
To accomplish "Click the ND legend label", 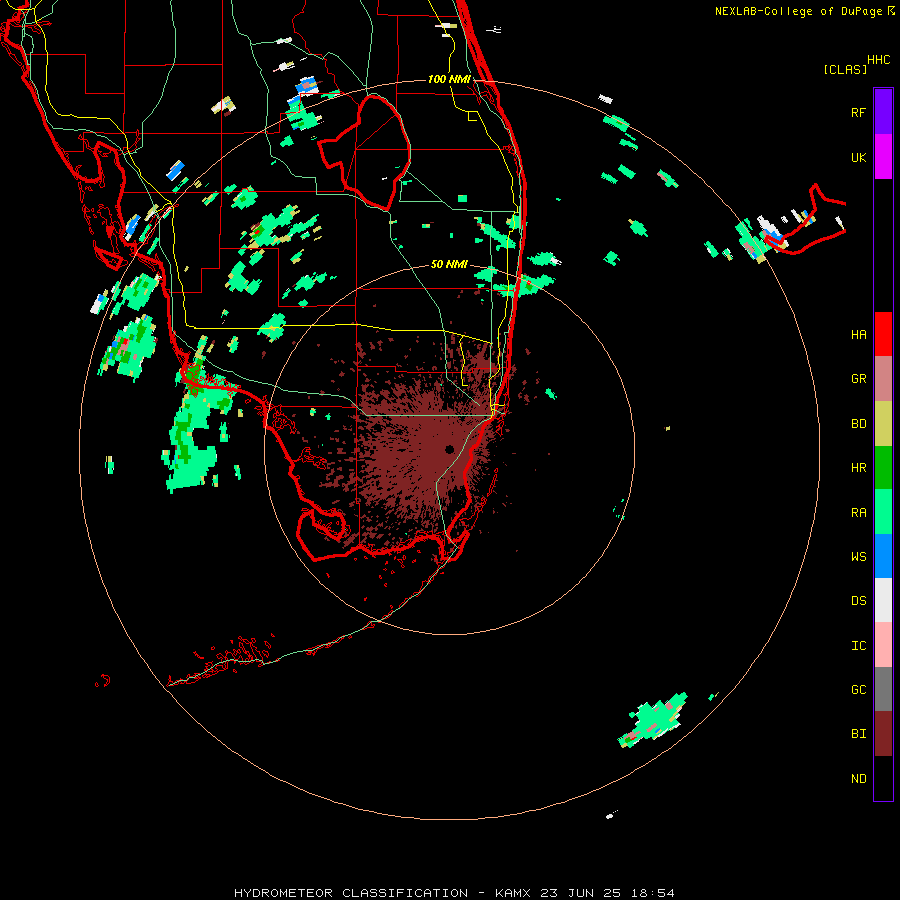I will click(858, 778).
